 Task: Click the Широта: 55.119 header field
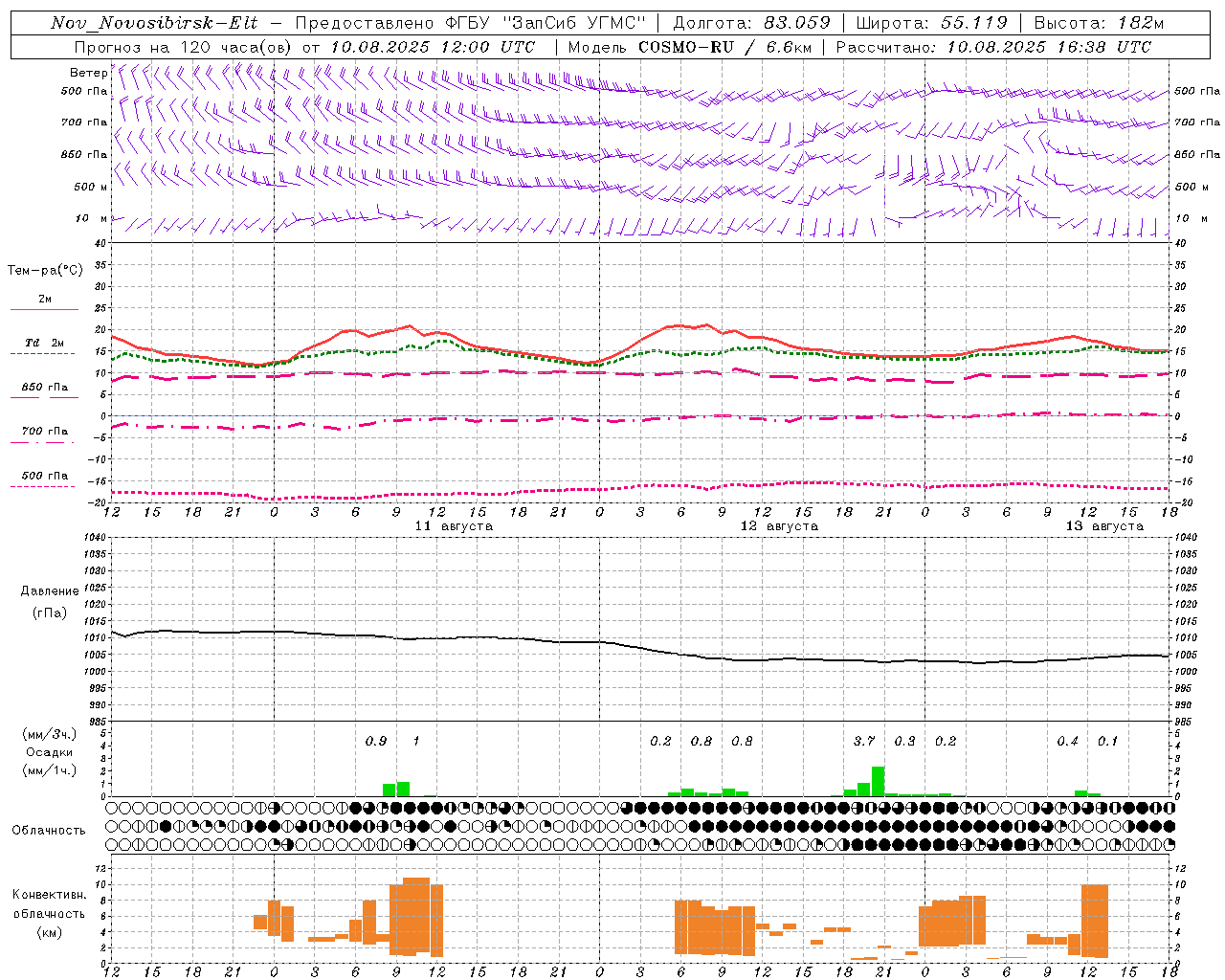click(x=931, y=23)
